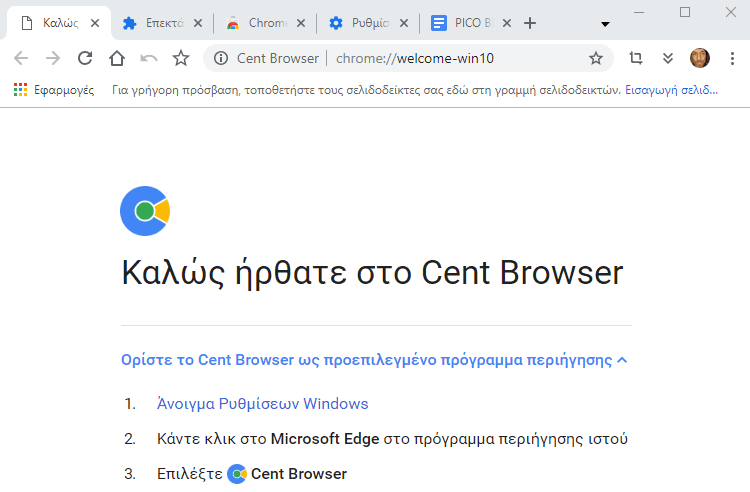Open the three-dot browser menu
The image size is (750, 492).
pyautogui.click(x=732, y=58)
